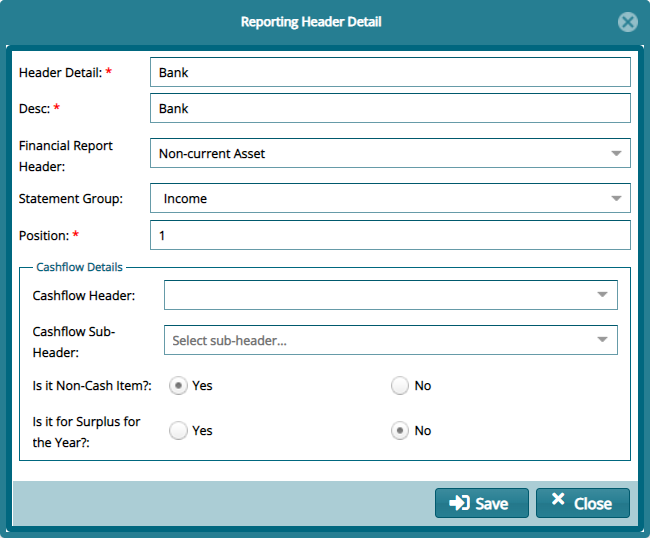The height and width of the screenshot is (538, 650).
Task: Open the Financial Report Header dropdown
Action: [390, 153]
